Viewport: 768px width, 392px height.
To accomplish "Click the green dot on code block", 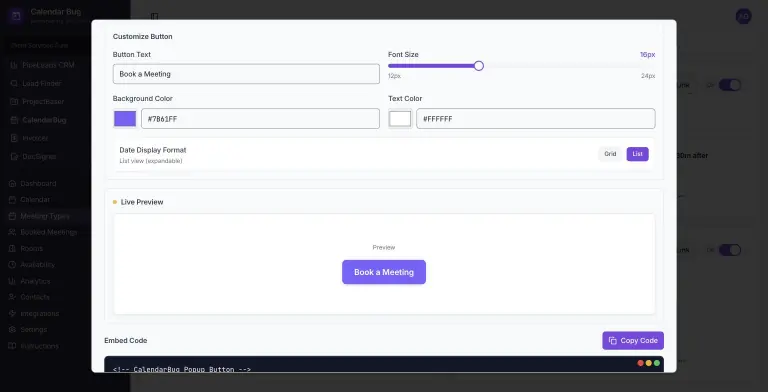I will click(657, 363).
